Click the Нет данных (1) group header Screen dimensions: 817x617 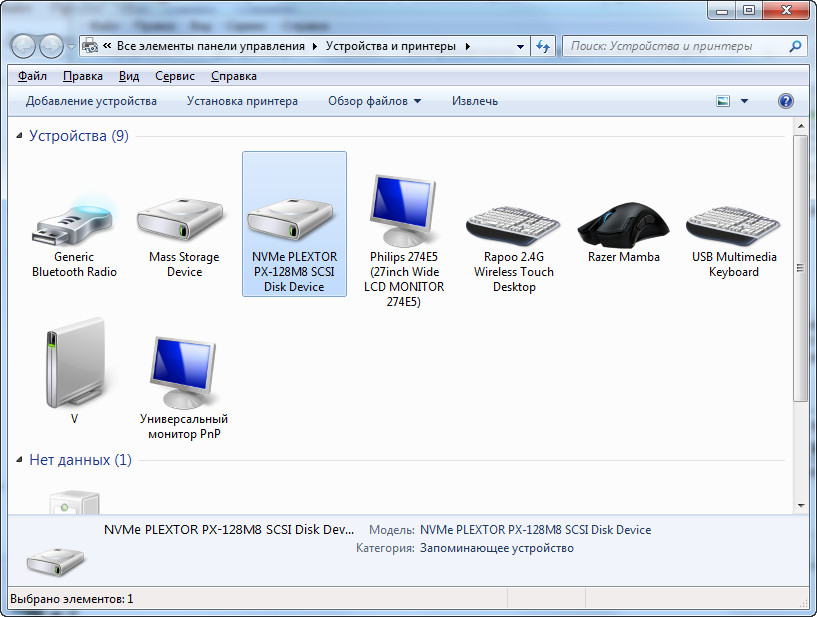[x=80, y=460]
